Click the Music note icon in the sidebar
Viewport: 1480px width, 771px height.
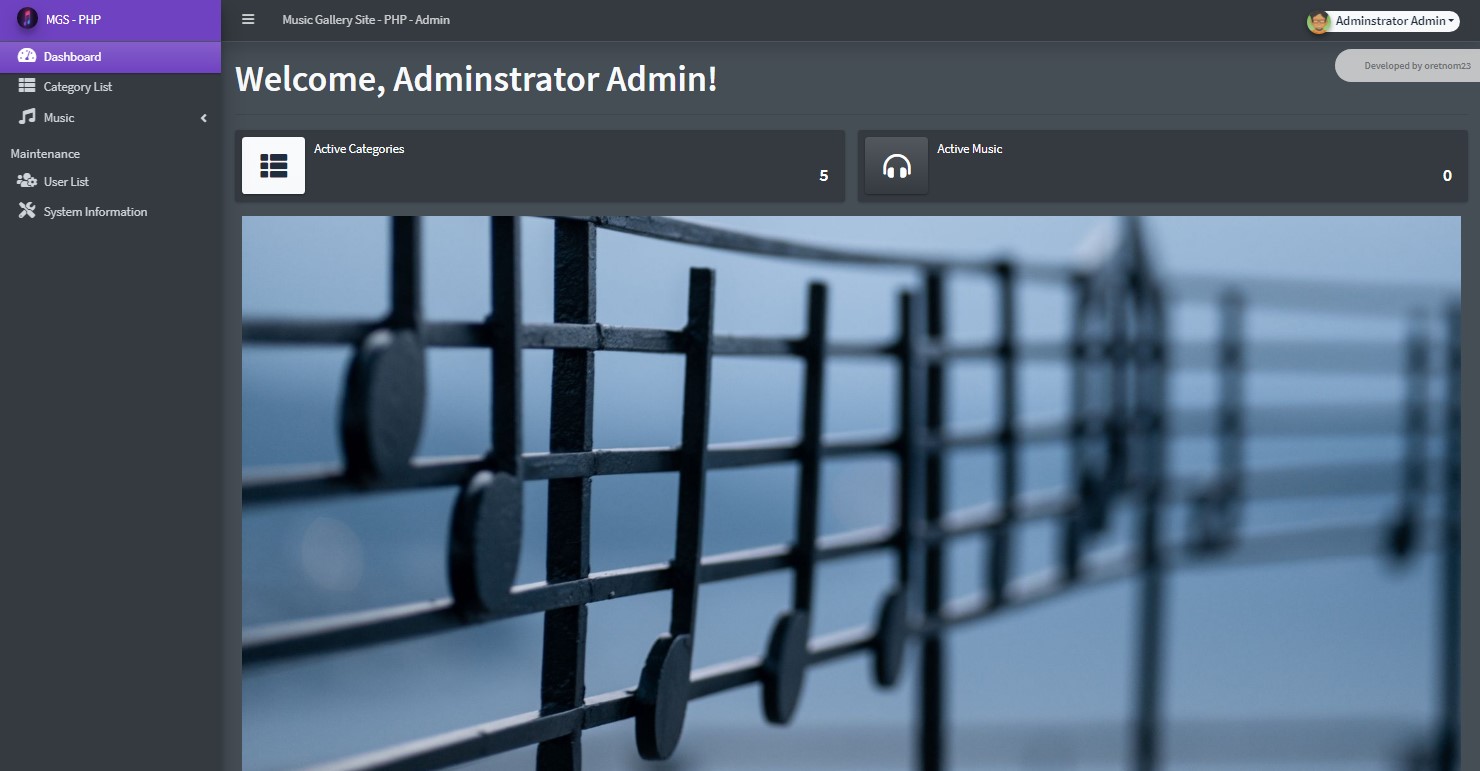[27, 117]
